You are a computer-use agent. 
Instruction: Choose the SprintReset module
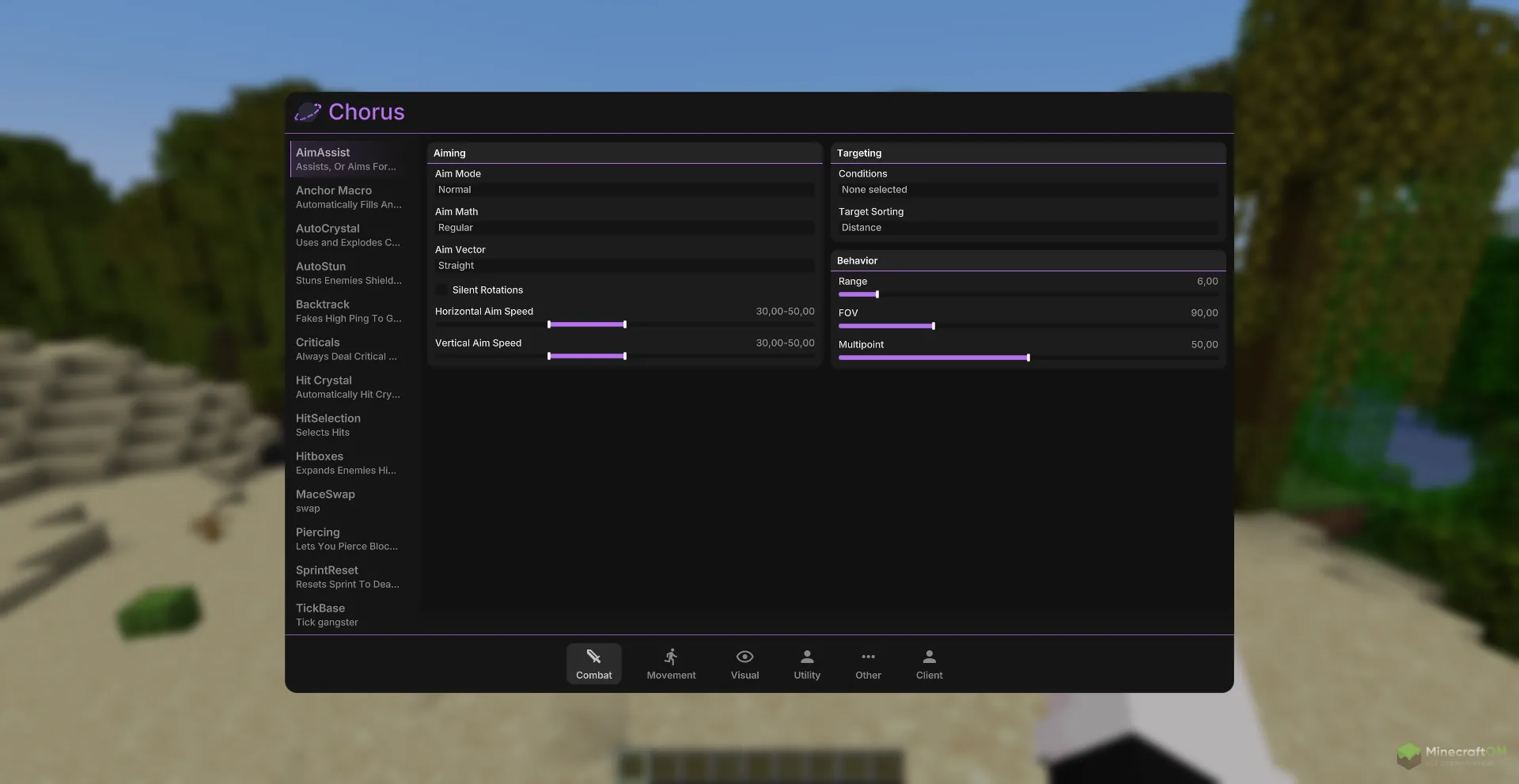coord(348,577)
